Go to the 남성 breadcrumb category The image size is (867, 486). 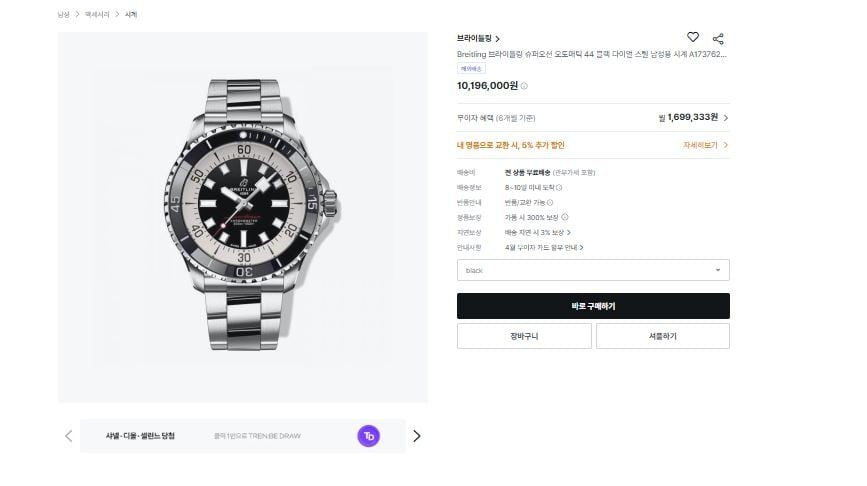[x=63, y=14]
